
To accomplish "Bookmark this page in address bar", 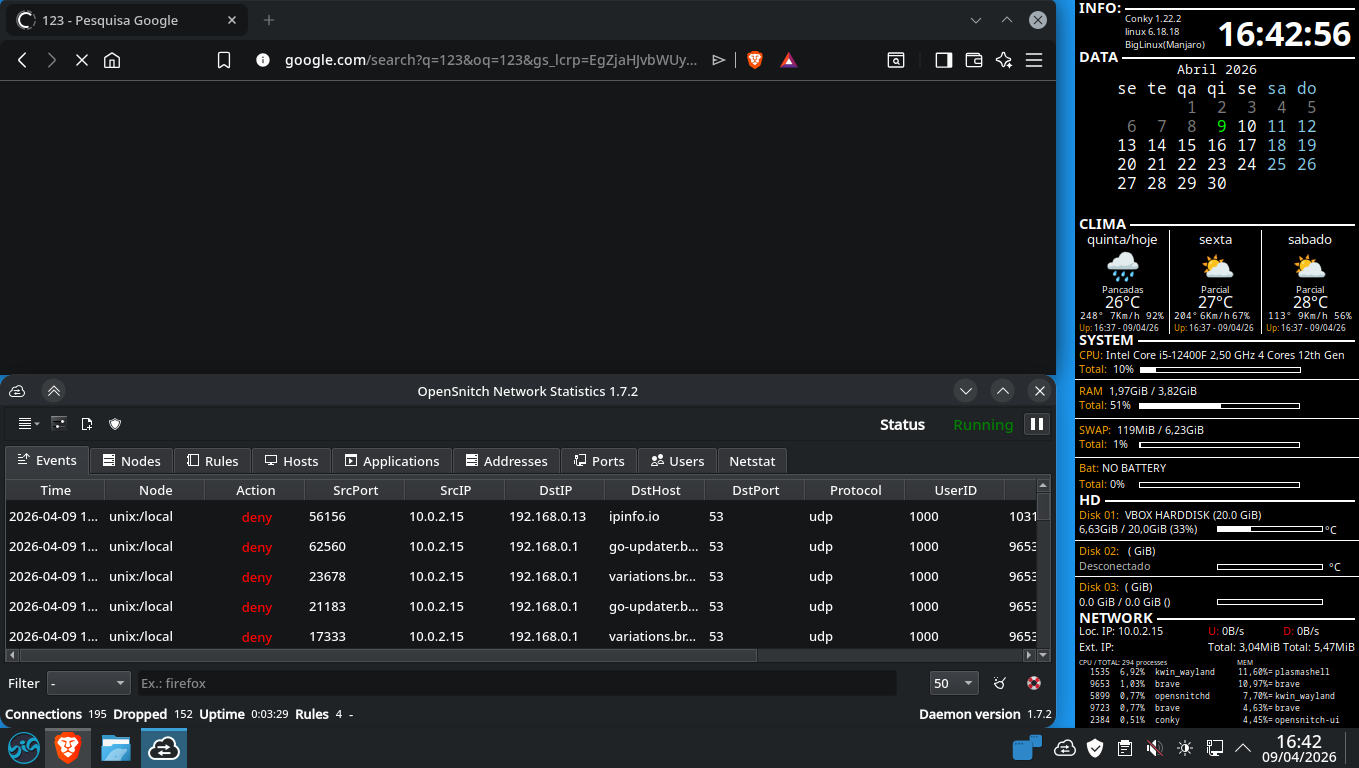I will coord(224,60).
